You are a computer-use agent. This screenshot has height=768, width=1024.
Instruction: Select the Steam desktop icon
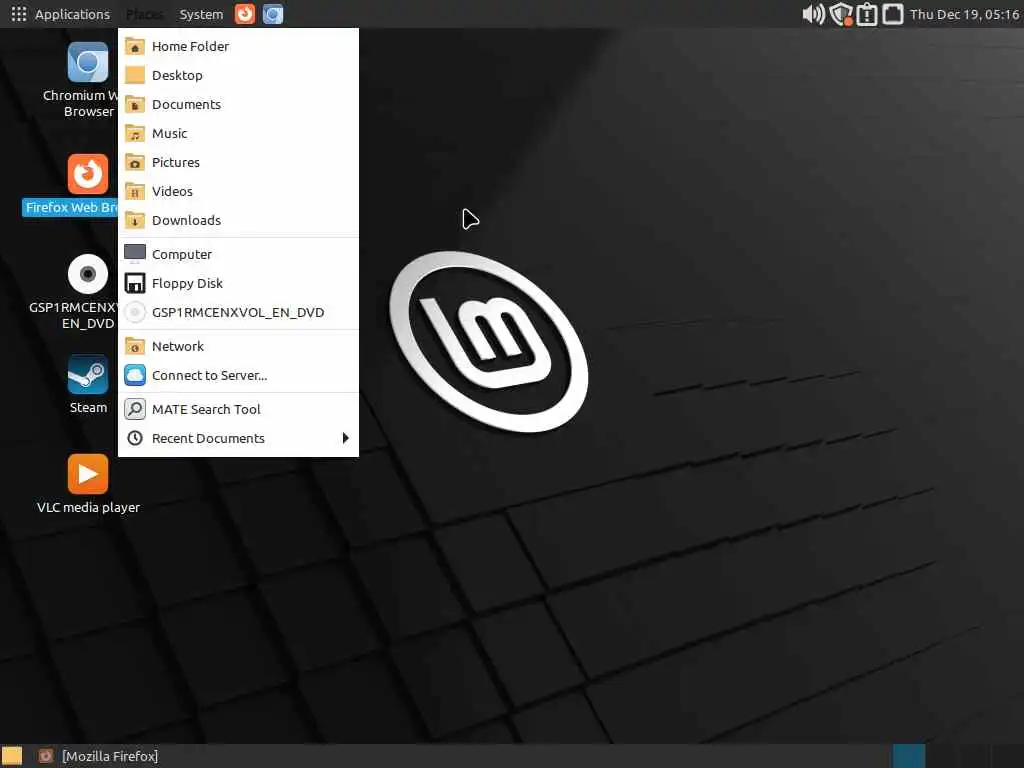[88, 375]
